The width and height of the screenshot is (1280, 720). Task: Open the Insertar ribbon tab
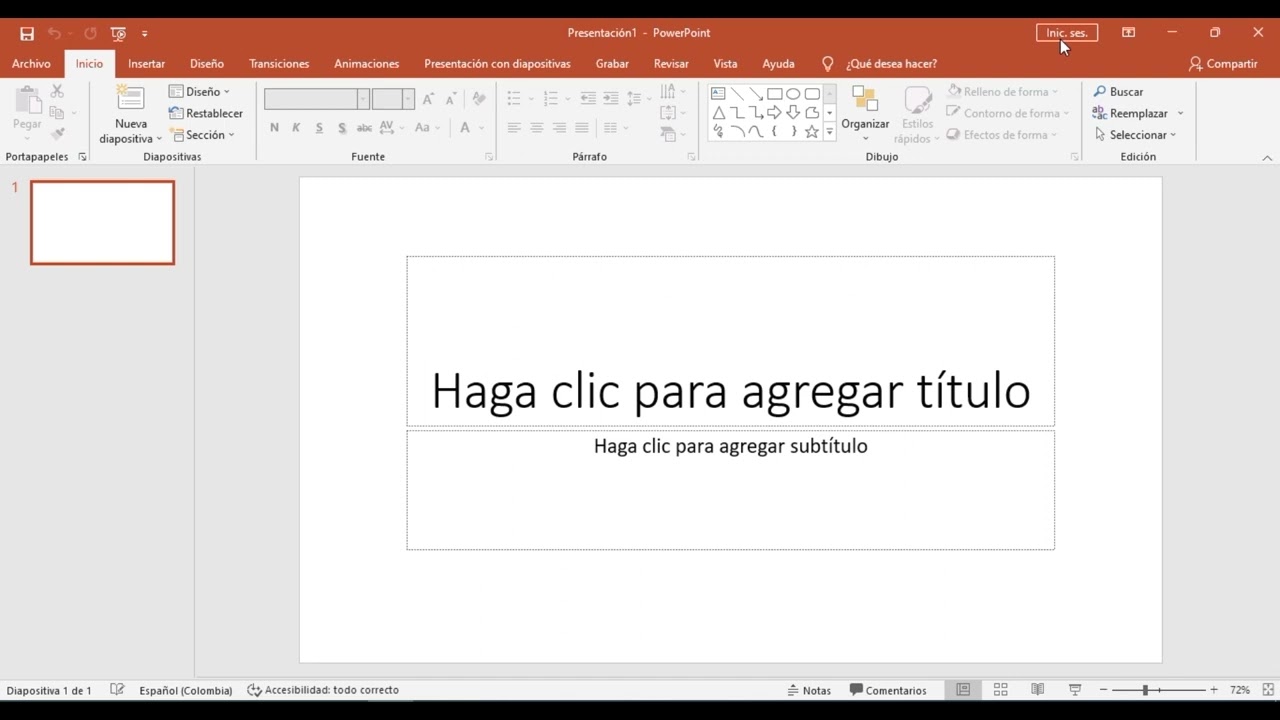point(146,63)
